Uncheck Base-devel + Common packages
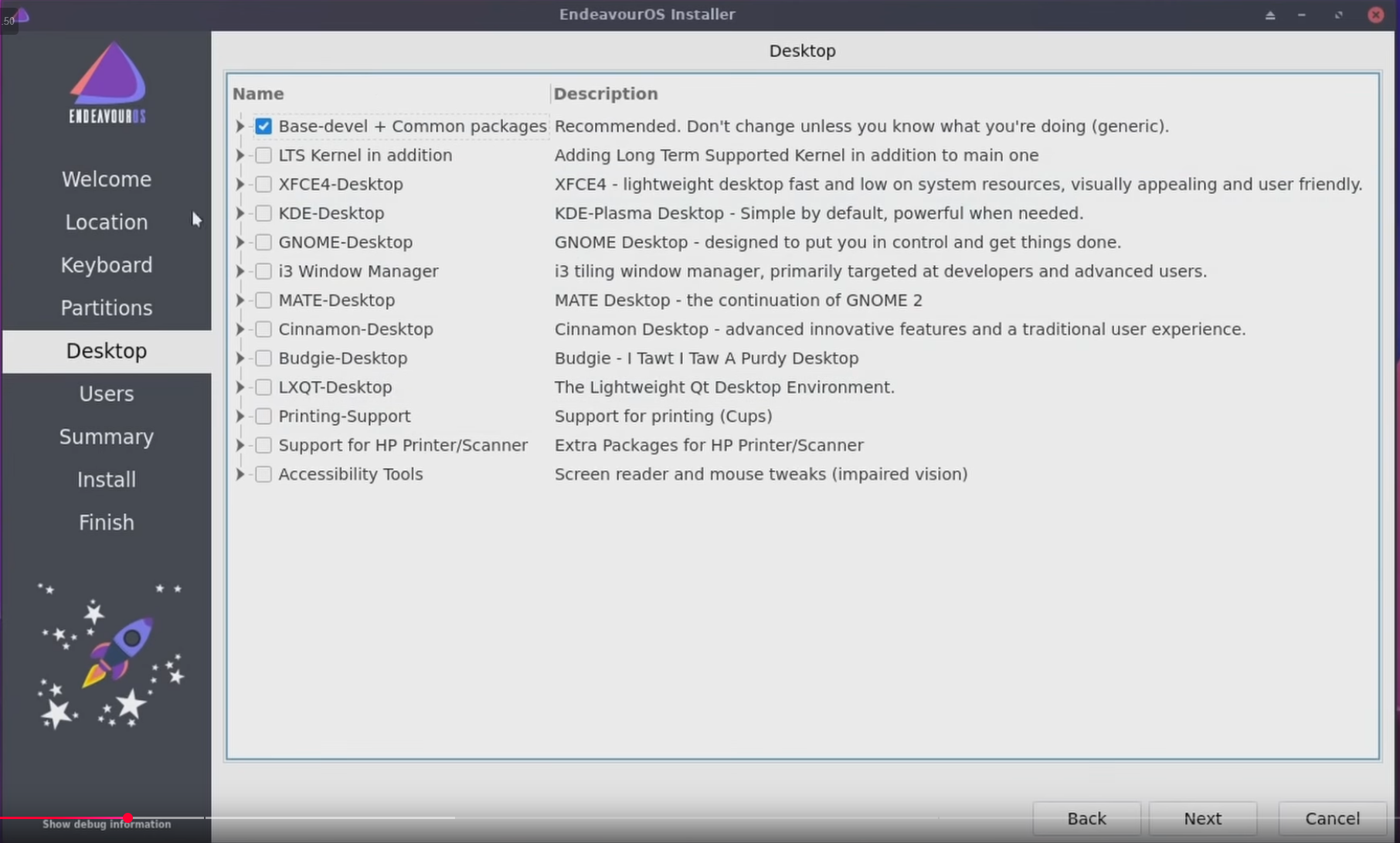Screen dimensions: 1400x843 [263, 126]
